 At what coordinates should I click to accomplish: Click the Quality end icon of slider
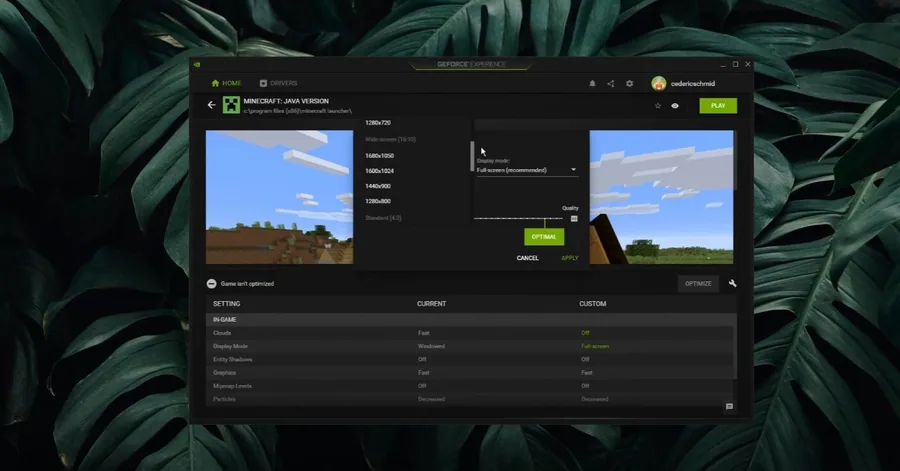574,219
